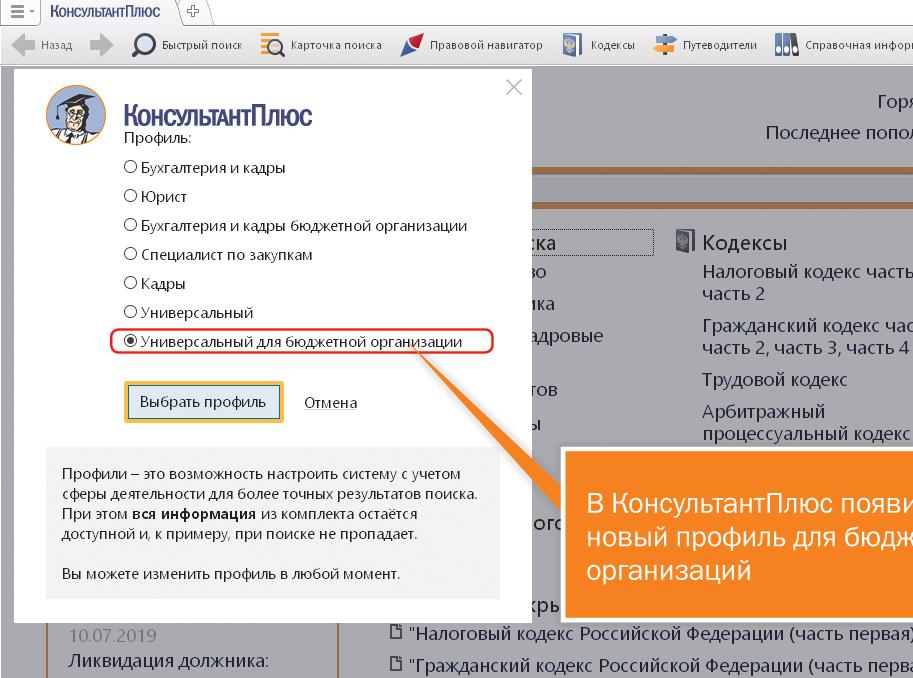Screen dimensions: 913x678
Task: Open Карточка поиска icon
Action: coord(272,45)
